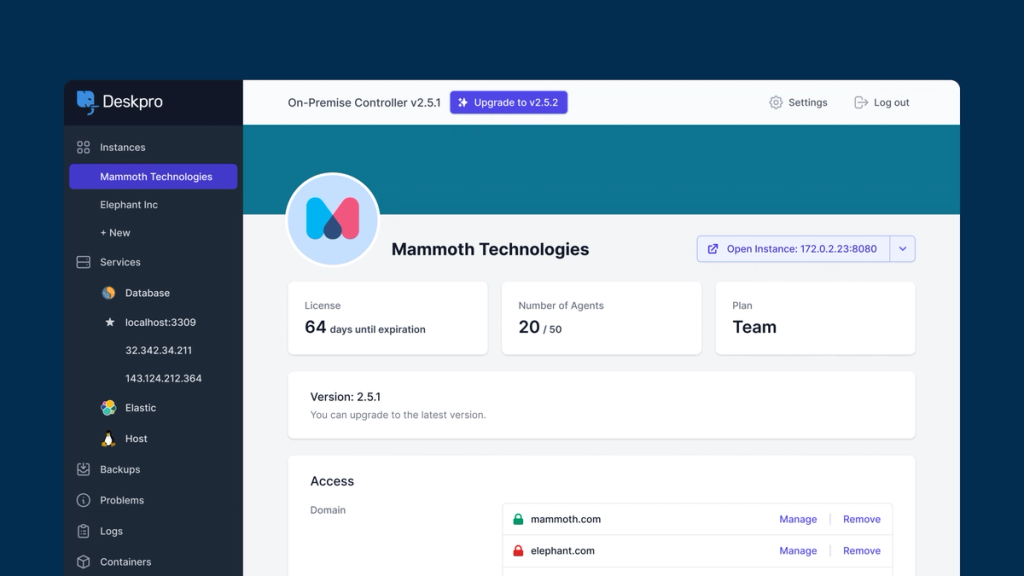Click Open Instance: 172.0.2.23:8080 button
This screenshot has width=1024, height=576.
(x=793, y=249)
